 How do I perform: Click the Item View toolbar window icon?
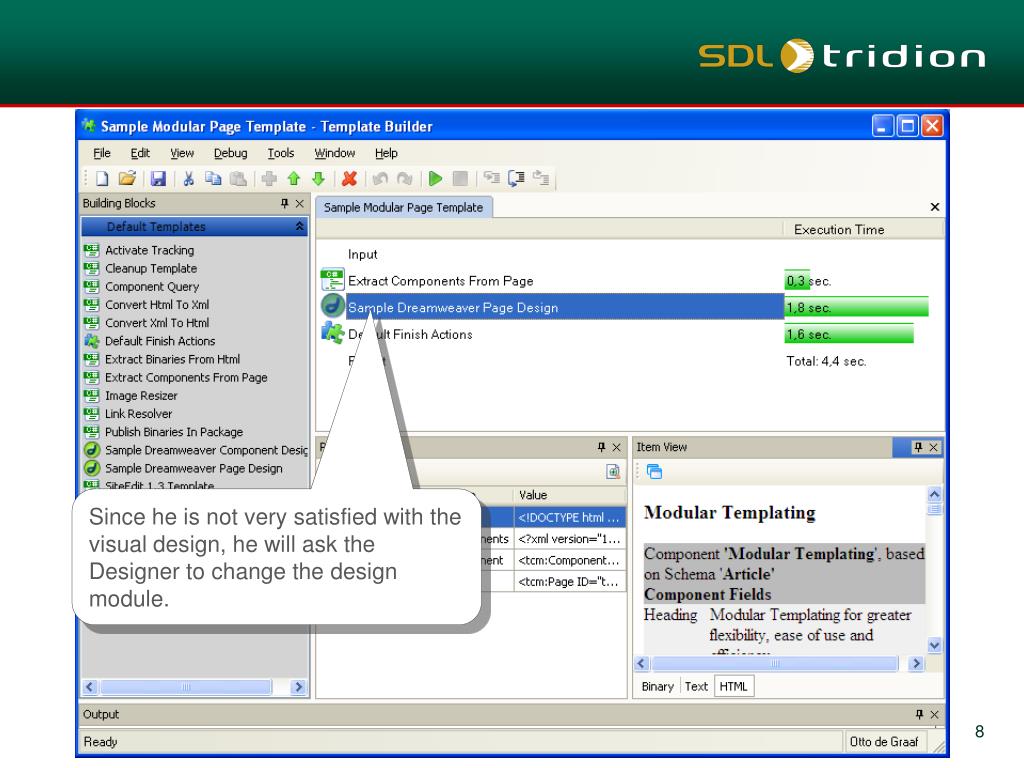pyautogui.click(x=654, y=472)
